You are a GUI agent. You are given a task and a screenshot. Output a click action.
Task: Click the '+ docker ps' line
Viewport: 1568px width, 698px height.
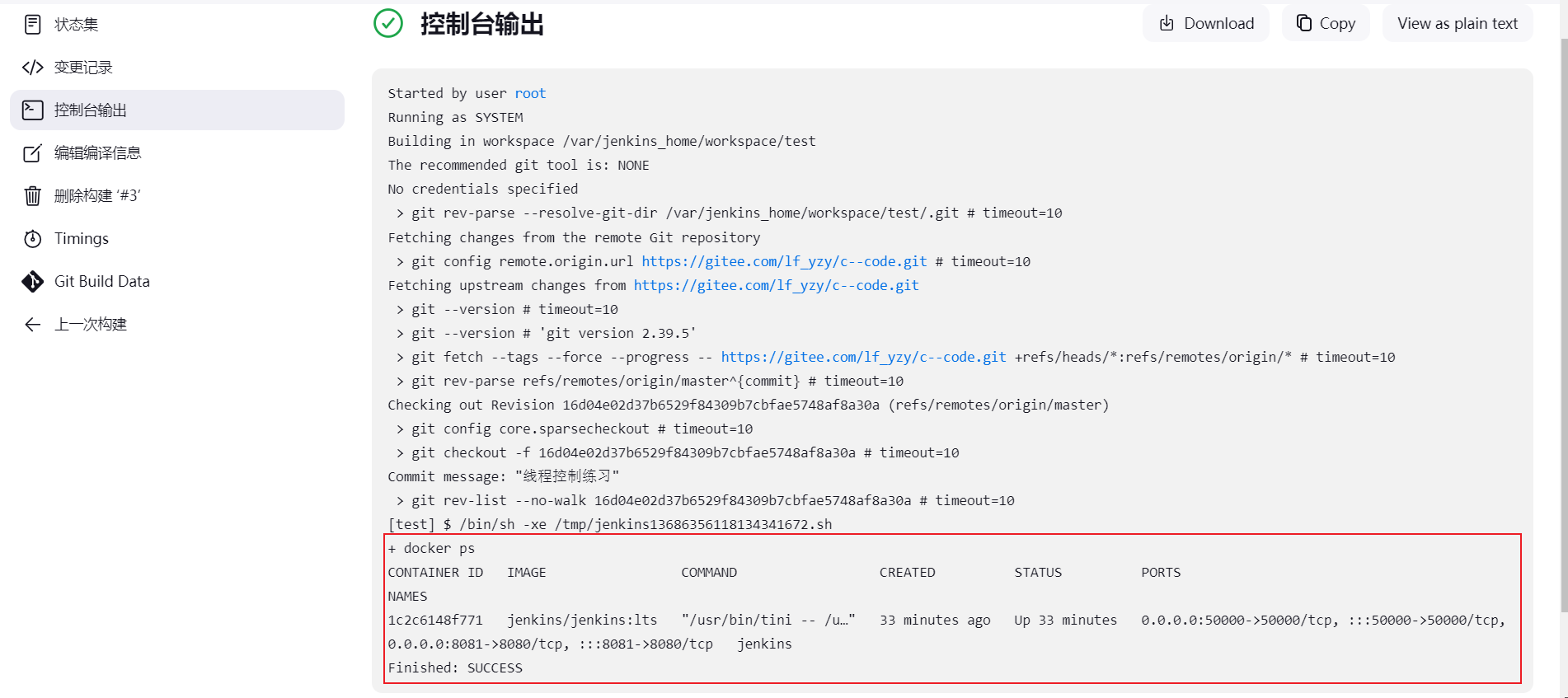(431, 549)
